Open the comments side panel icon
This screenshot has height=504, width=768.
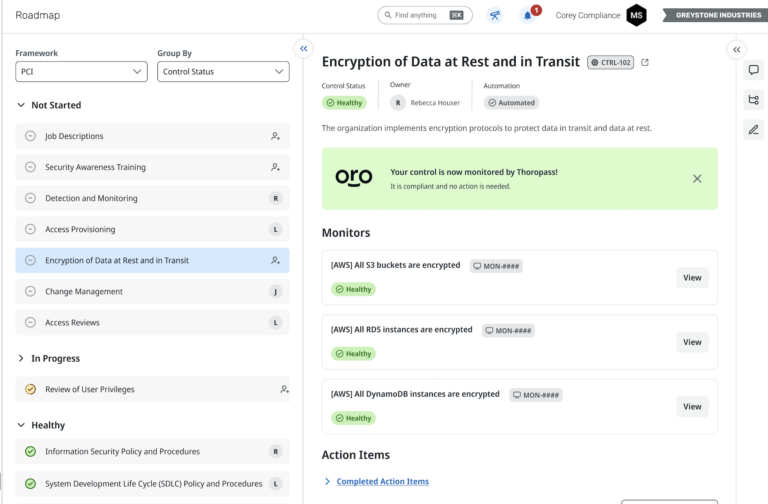(753, 70)
